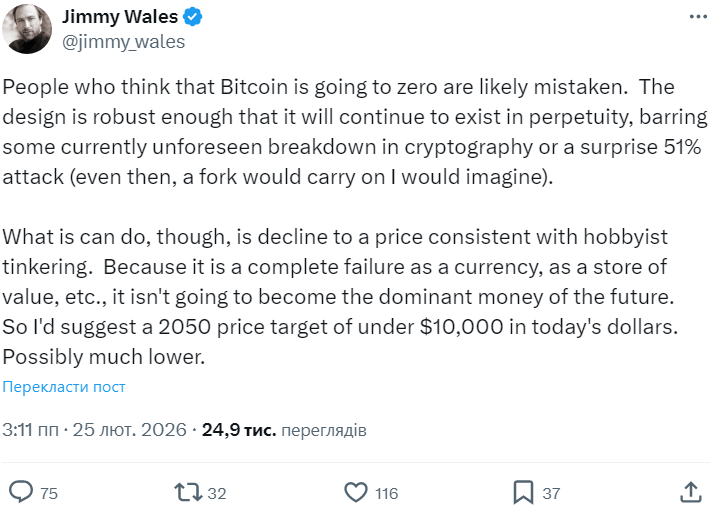The image size is (710, 505).
Task: Repost using the retweet arrows icon
Action: pyautogui.click(x=187, y=492)
